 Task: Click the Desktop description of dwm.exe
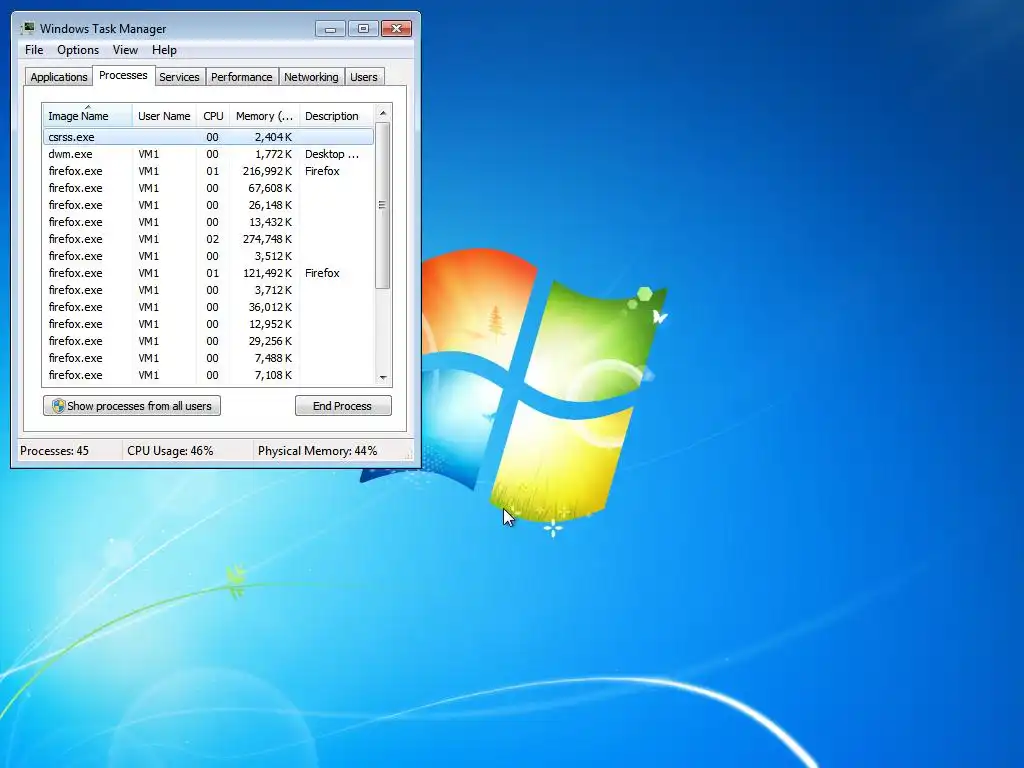[332, 154]
